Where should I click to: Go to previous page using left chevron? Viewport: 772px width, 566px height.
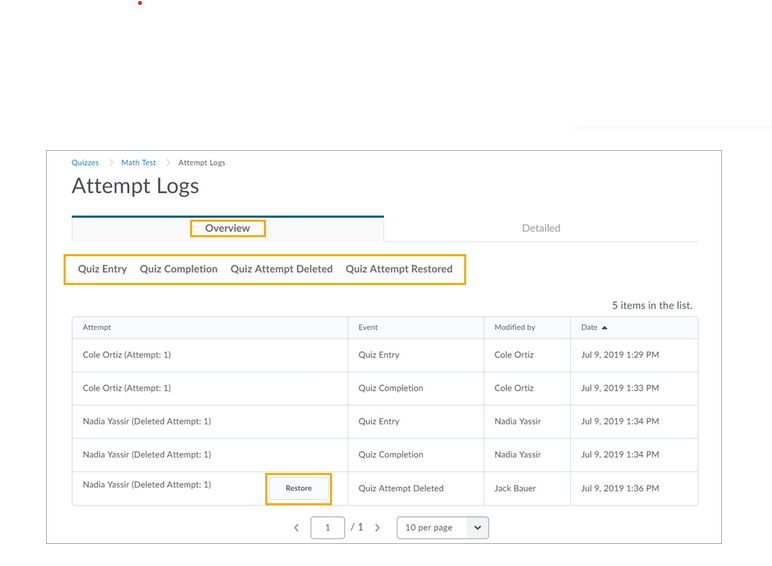click(296, 528)
